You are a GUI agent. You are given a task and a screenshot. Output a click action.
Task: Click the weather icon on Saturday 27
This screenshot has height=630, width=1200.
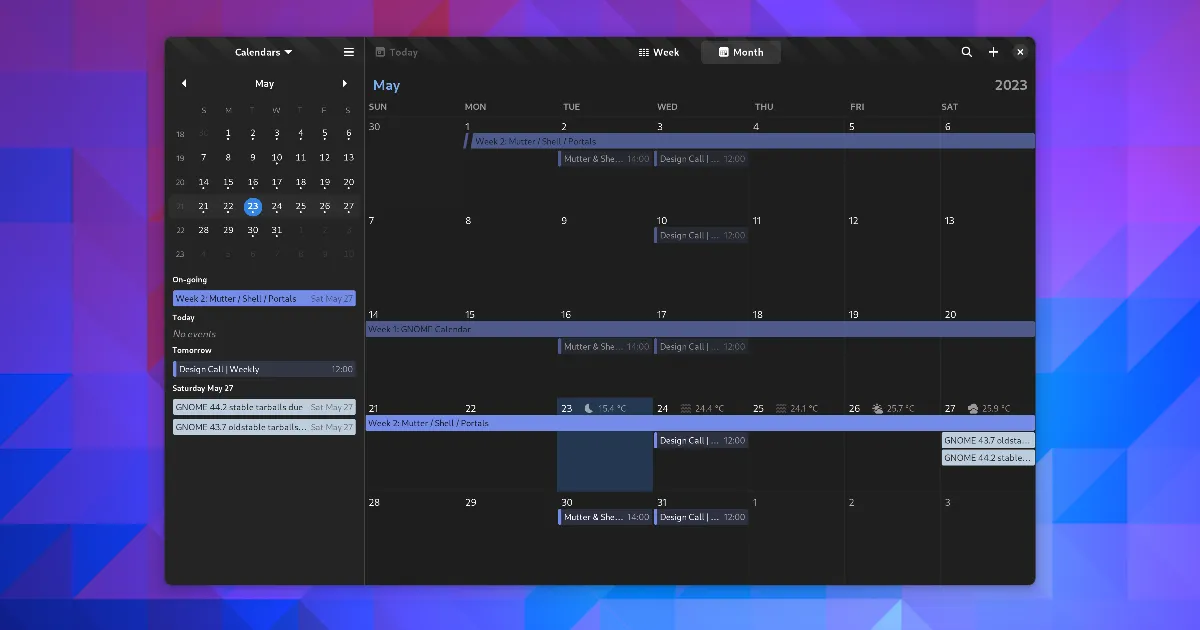[973, 408]
